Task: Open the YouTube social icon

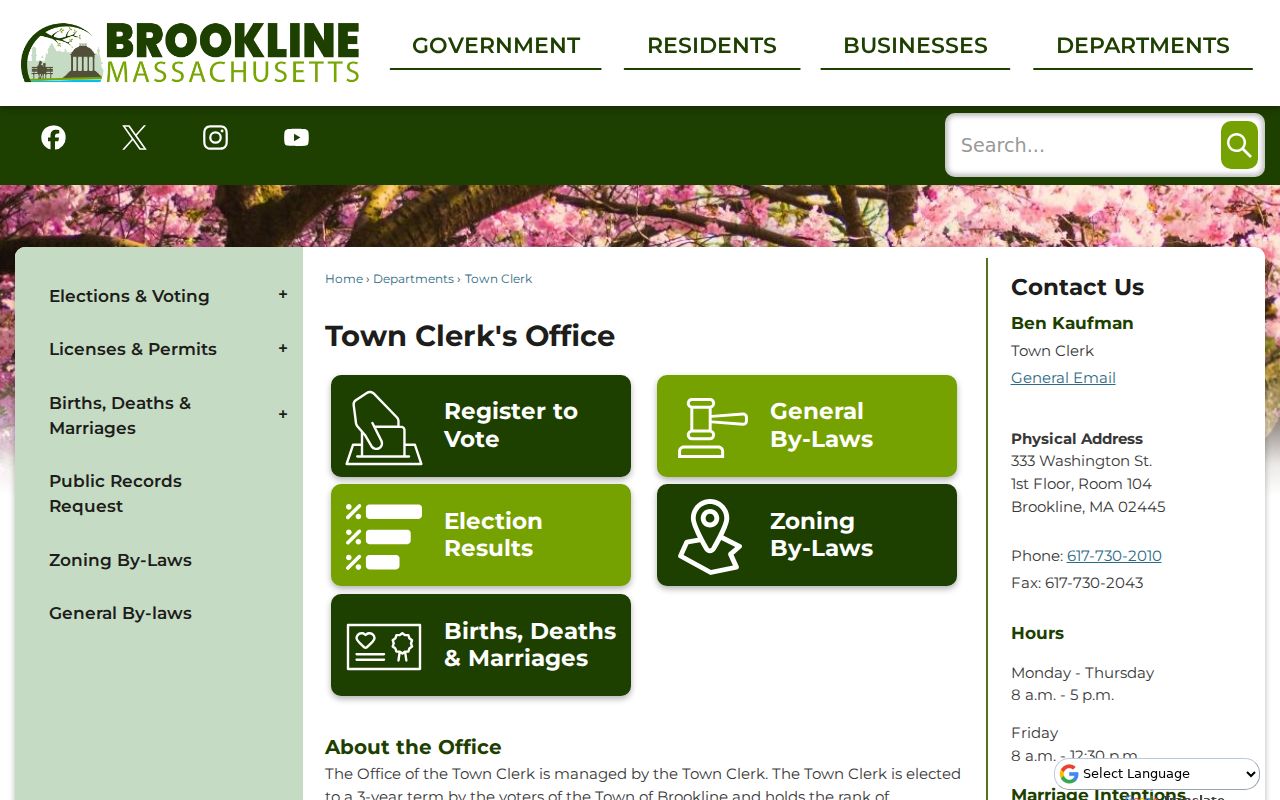Action: [296, 137]
